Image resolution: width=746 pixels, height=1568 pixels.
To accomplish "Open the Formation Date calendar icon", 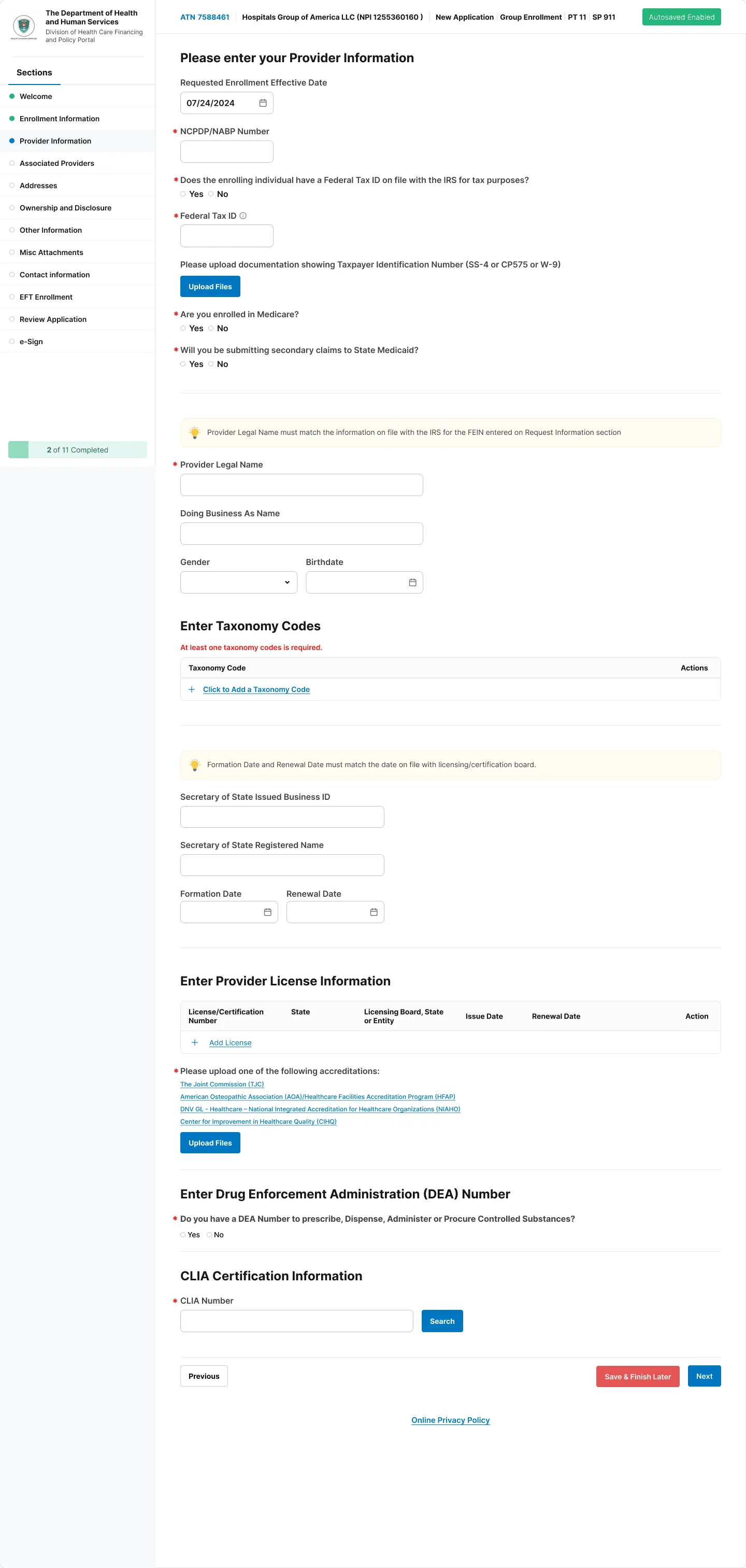I will click(x=267, y=912).
